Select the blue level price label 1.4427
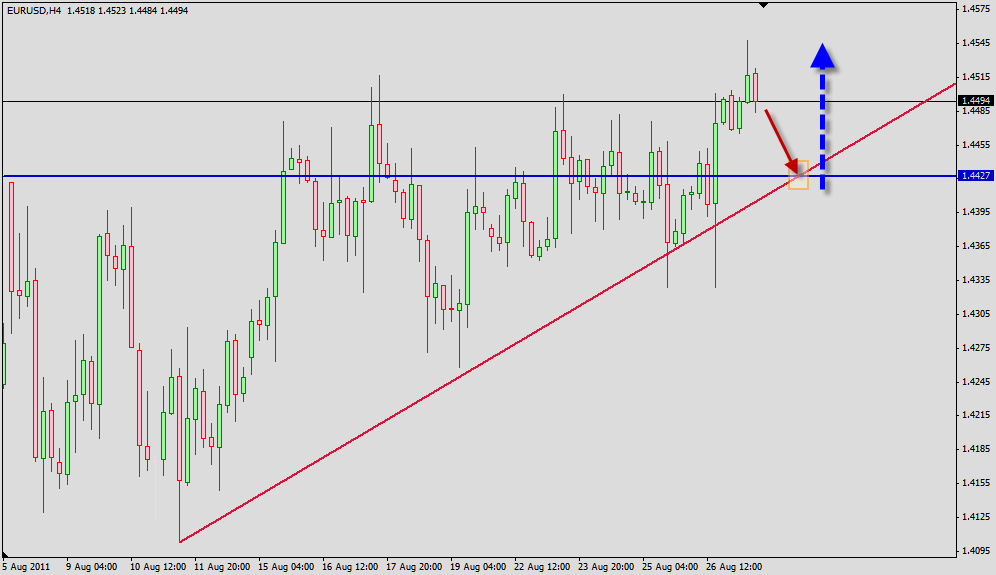996x575 pixels. (x=976, y=176)
